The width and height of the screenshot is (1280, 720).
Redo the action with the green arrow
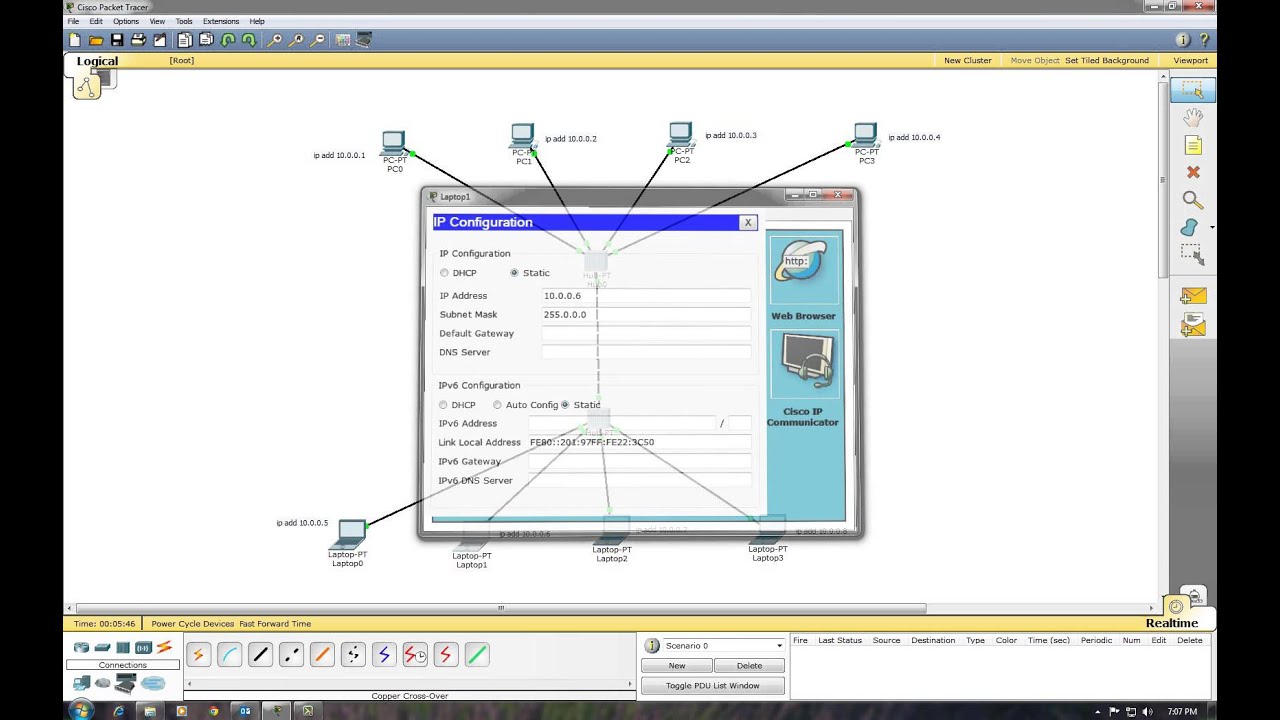(x=249, y=40)
